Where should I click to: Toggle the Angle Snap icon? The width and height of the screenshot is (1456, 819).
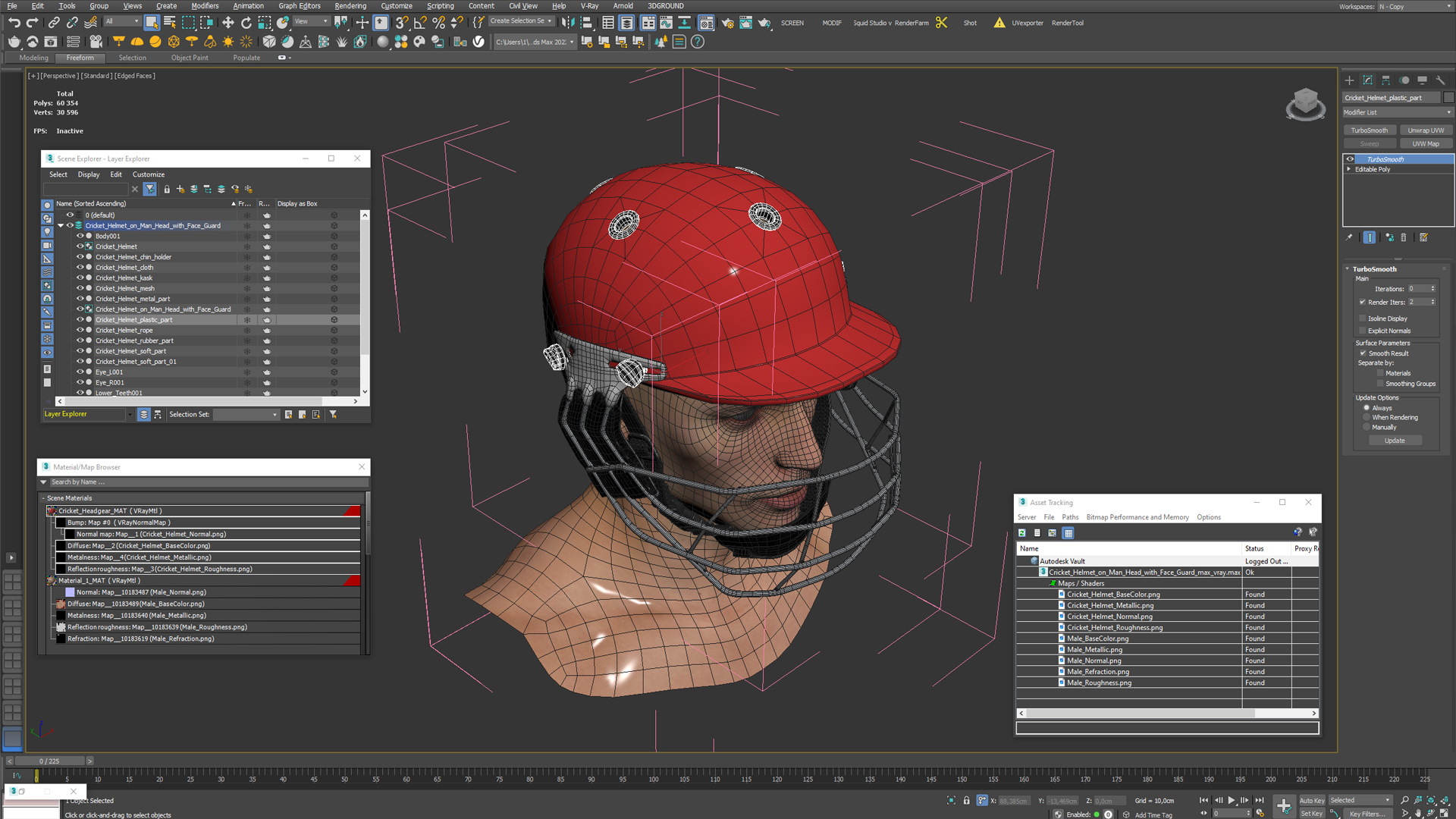click(420, 23)
